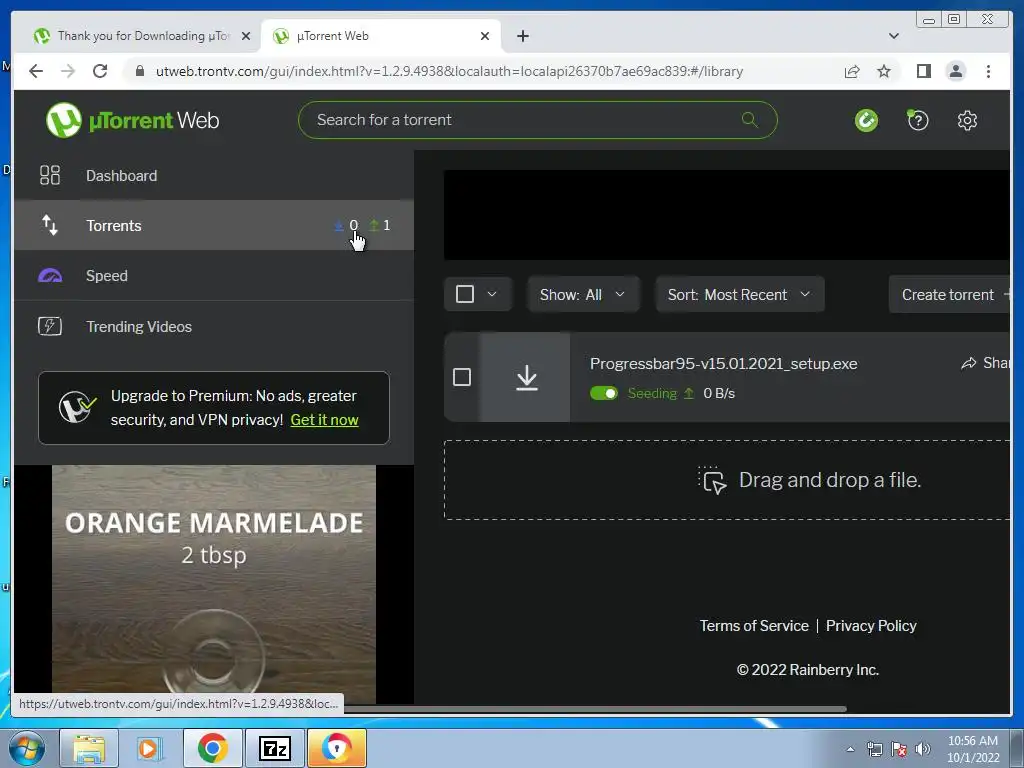Open the browser side panel icon

[x=923, y=71]
